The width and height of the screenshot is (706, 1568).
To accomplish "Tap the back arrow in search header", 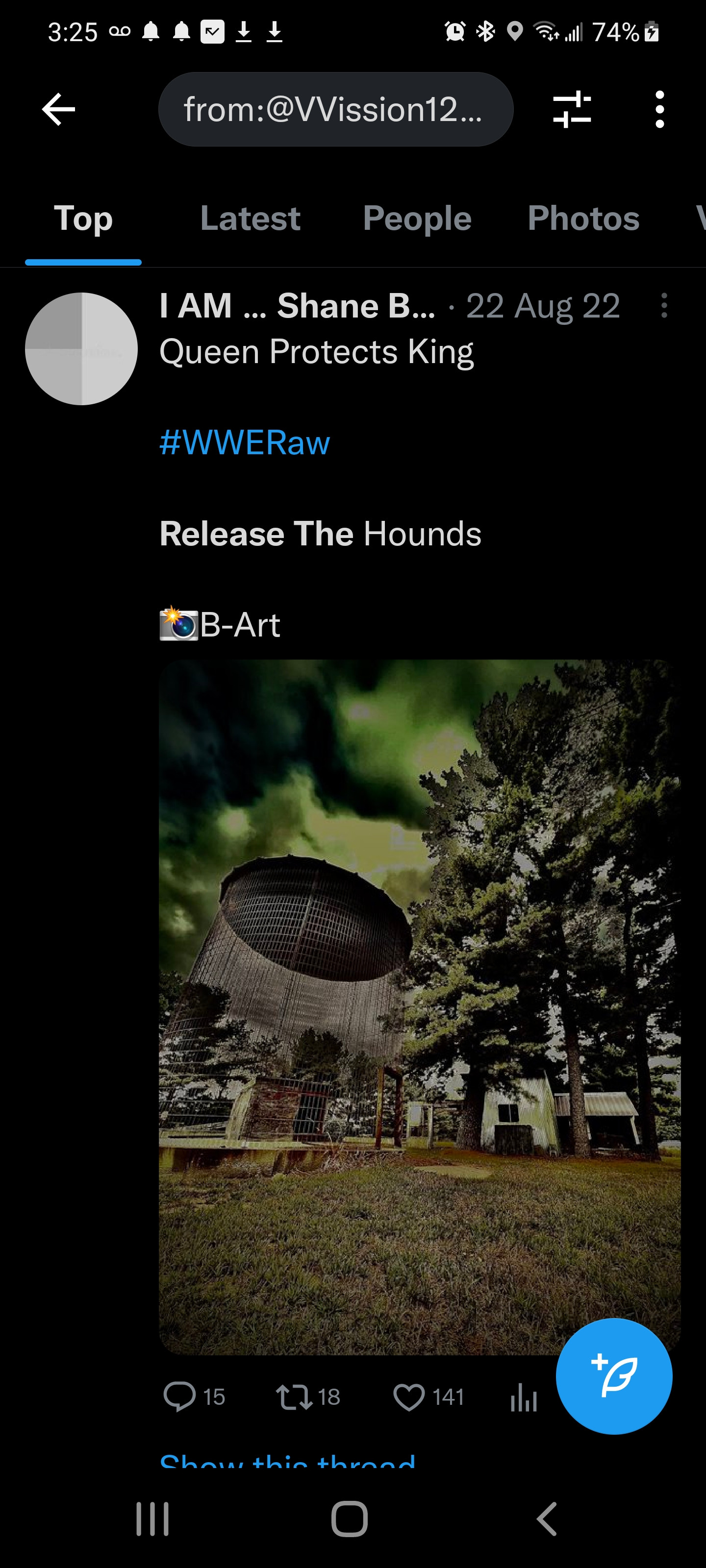I will click(x=58, y=110).
